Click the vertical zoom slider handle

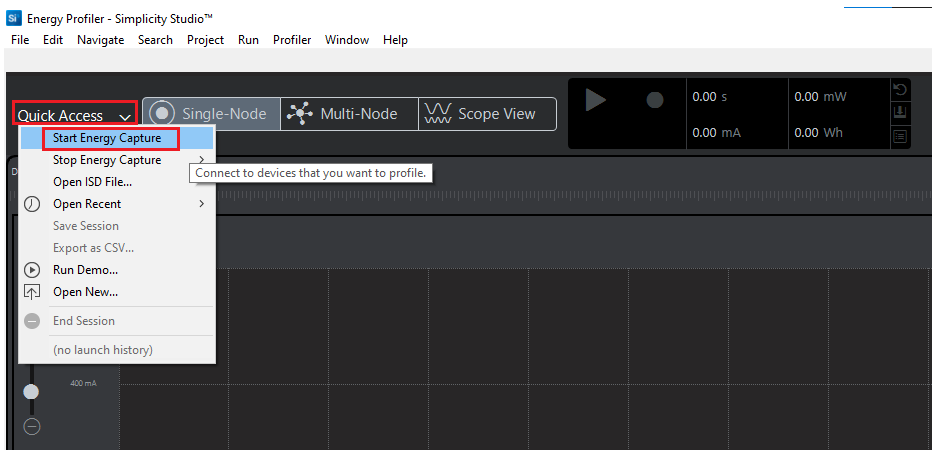31,391
